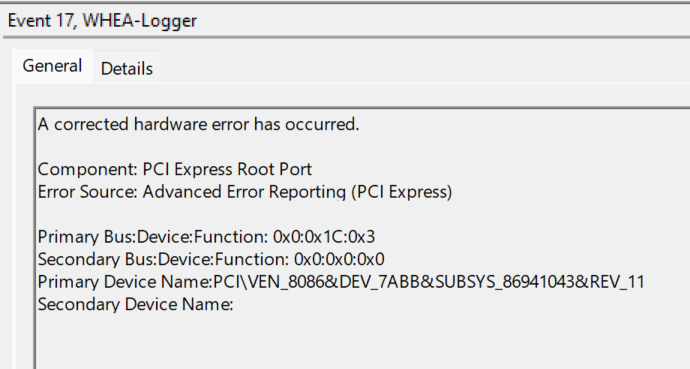Click the 'Primary Bus:Device:Function:' label
Screen dimensions: 690x369
(153, 237)
